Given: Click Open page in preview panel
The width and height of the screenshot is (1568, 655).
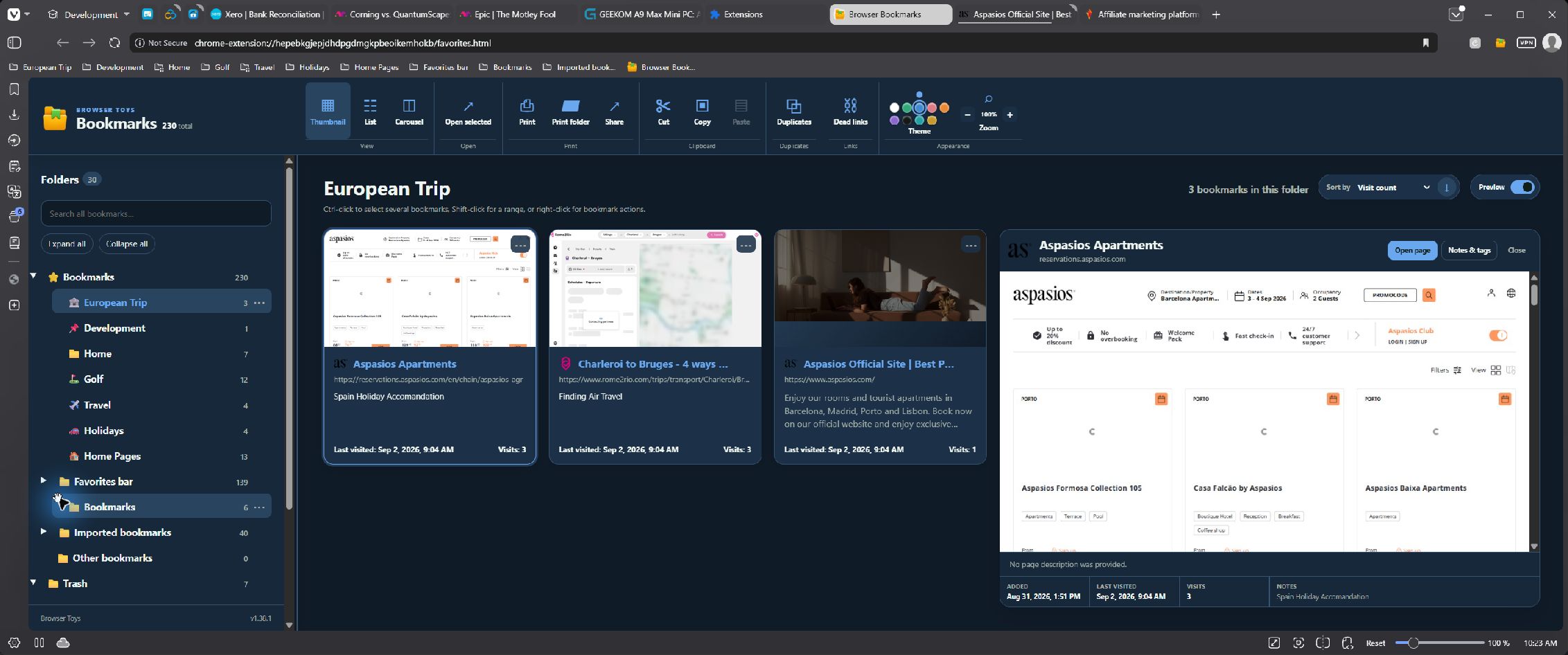Looking at the screenshot, I should point(1412,250).
